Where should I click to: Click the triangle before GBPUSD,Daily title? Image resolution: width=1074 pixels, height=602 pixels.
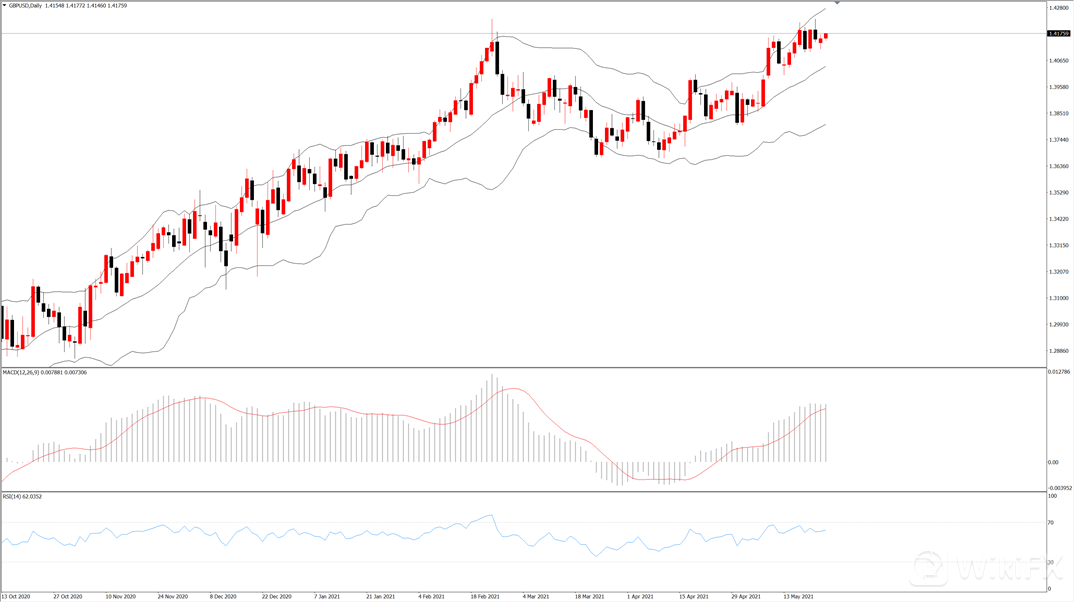(x=4, y=5)
